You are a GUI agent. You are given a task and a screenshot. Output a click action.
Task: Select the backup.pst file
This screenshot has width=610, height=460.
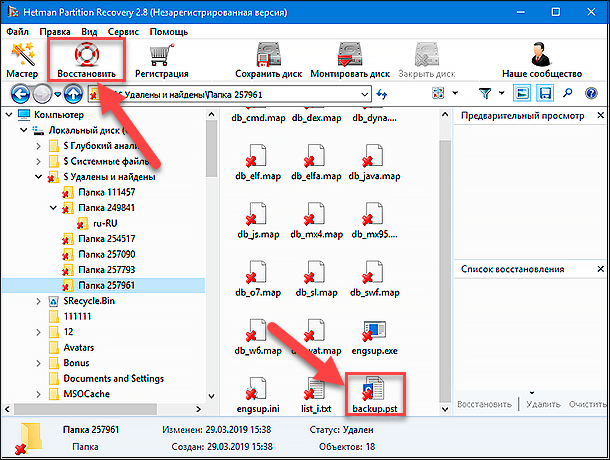(x=375, y=393)
